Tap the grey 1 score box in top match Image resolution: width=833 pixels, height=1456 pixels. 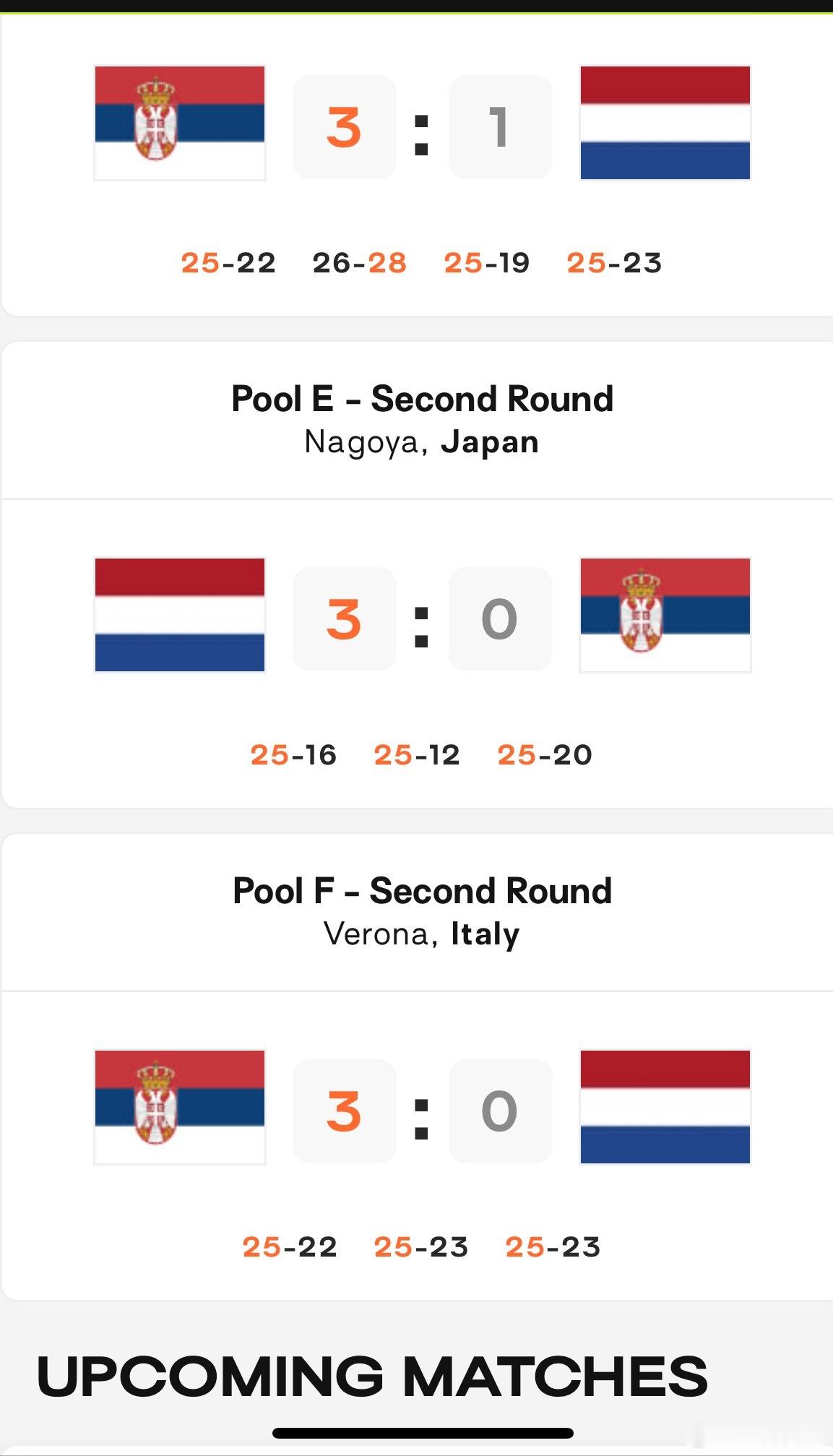coord(500,127)
